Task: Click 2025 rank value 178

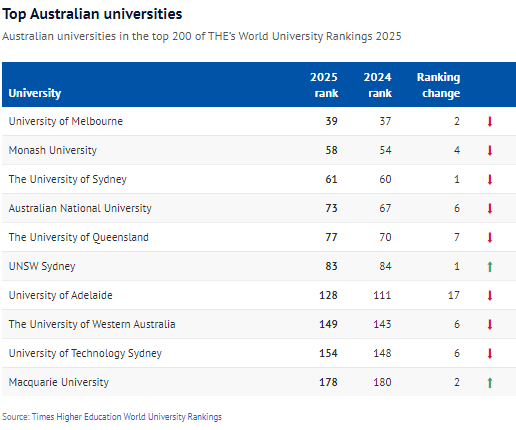Action: 329,382
